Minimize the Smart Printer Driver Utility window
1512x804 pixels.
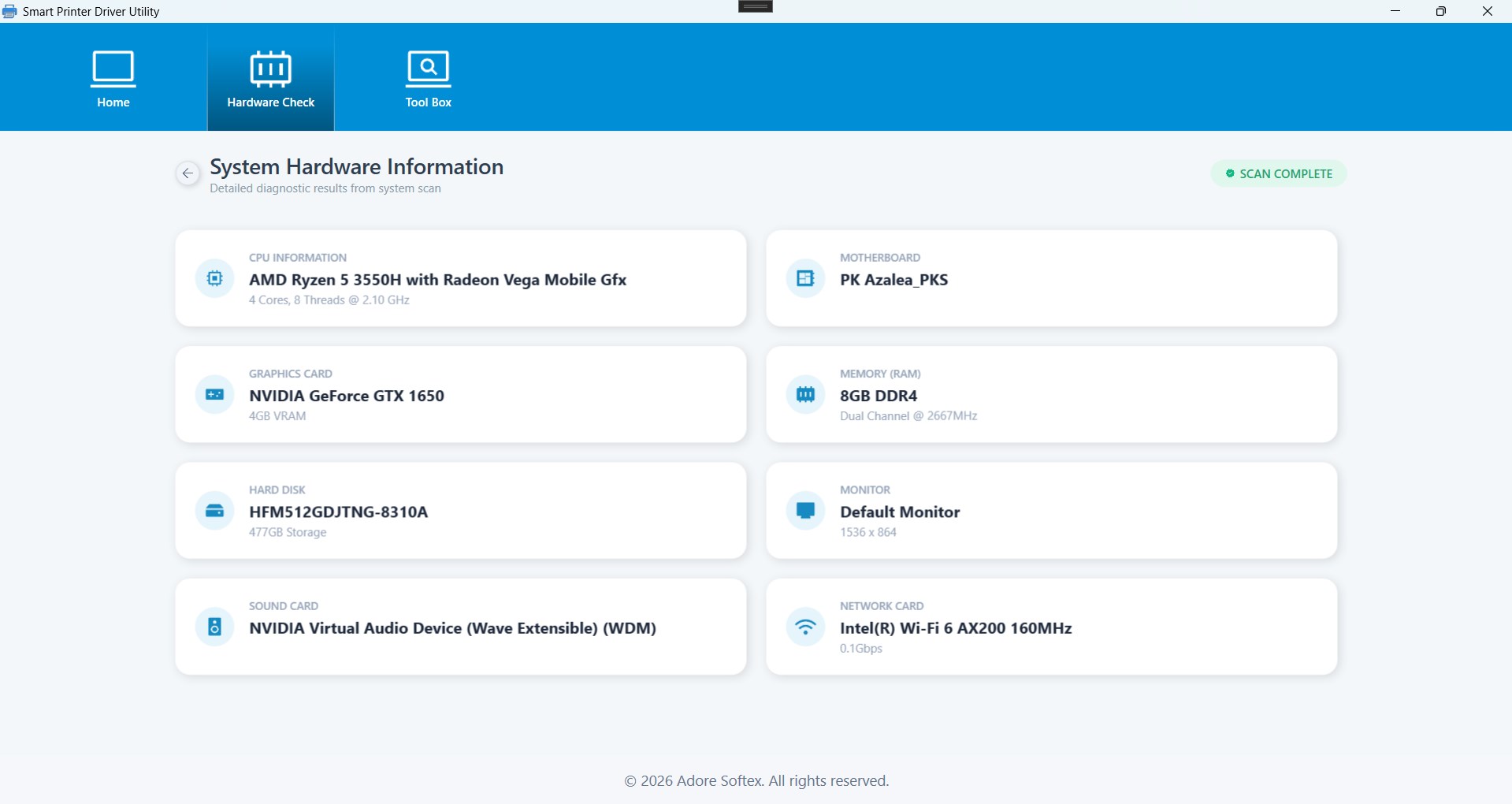point(1395,11)
